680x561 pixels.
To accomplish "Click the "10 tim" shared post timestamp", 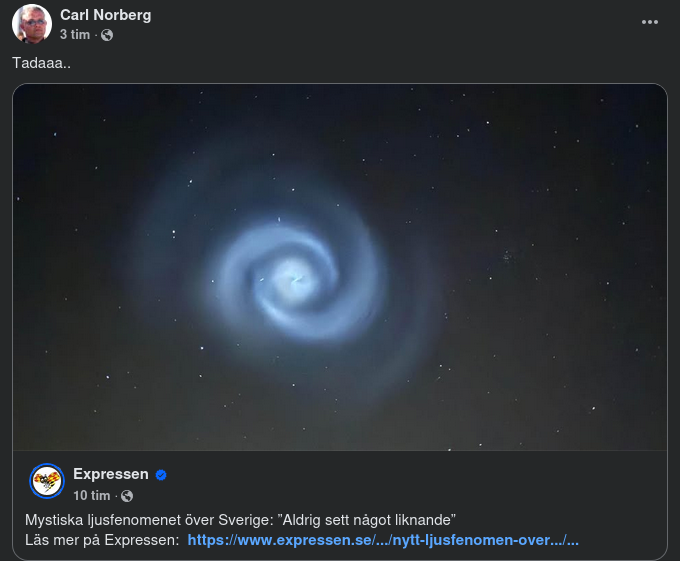I will point(92,496).
